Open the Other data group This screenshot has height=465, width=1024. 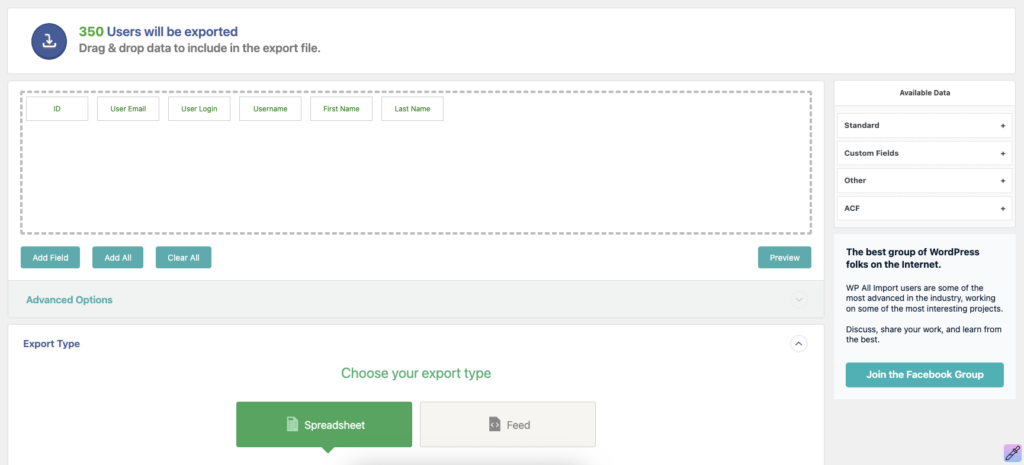point(923,180)
